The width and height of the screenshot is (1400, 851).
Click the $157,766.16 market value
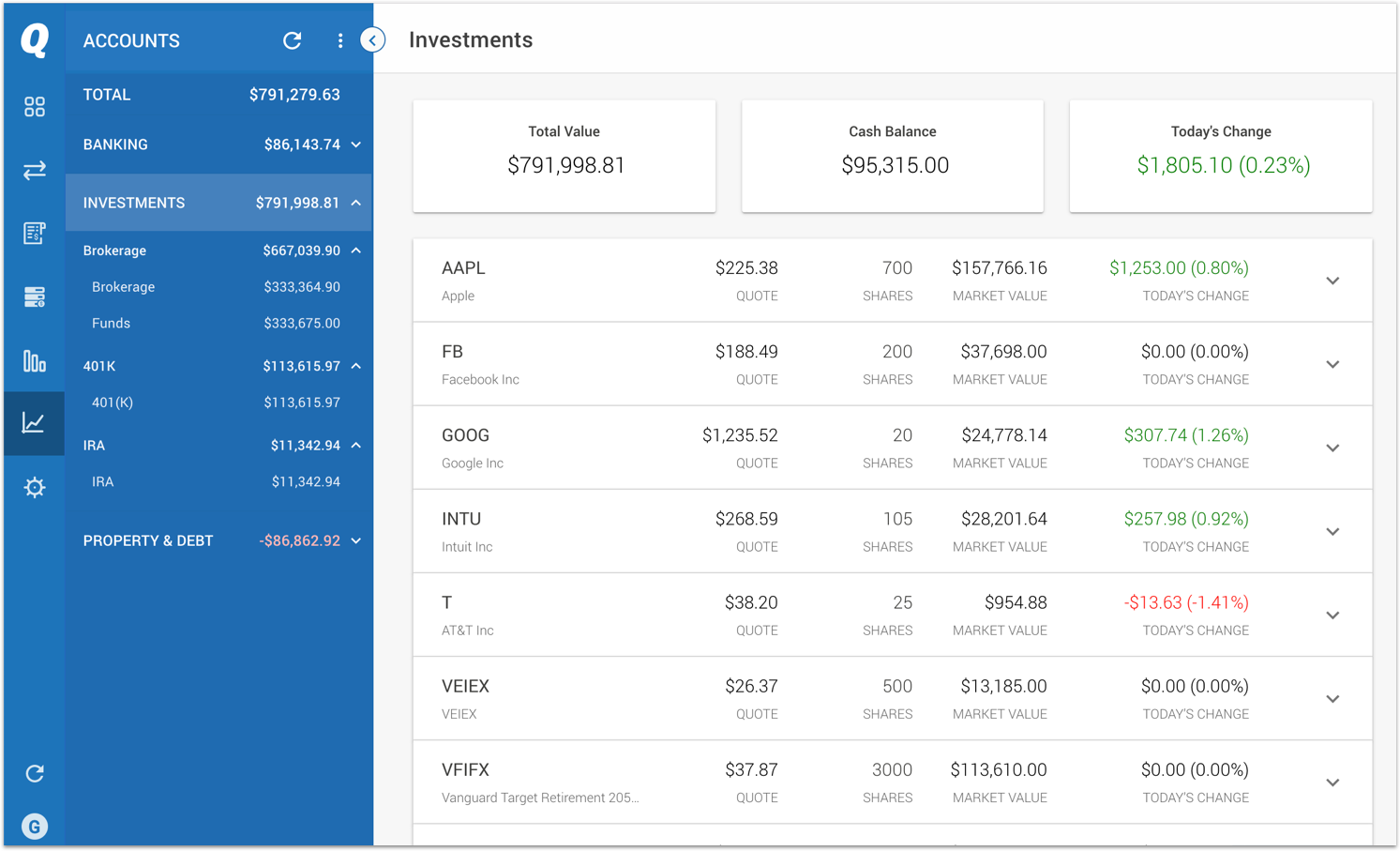pyautogui.click(x=1000, y=268)
